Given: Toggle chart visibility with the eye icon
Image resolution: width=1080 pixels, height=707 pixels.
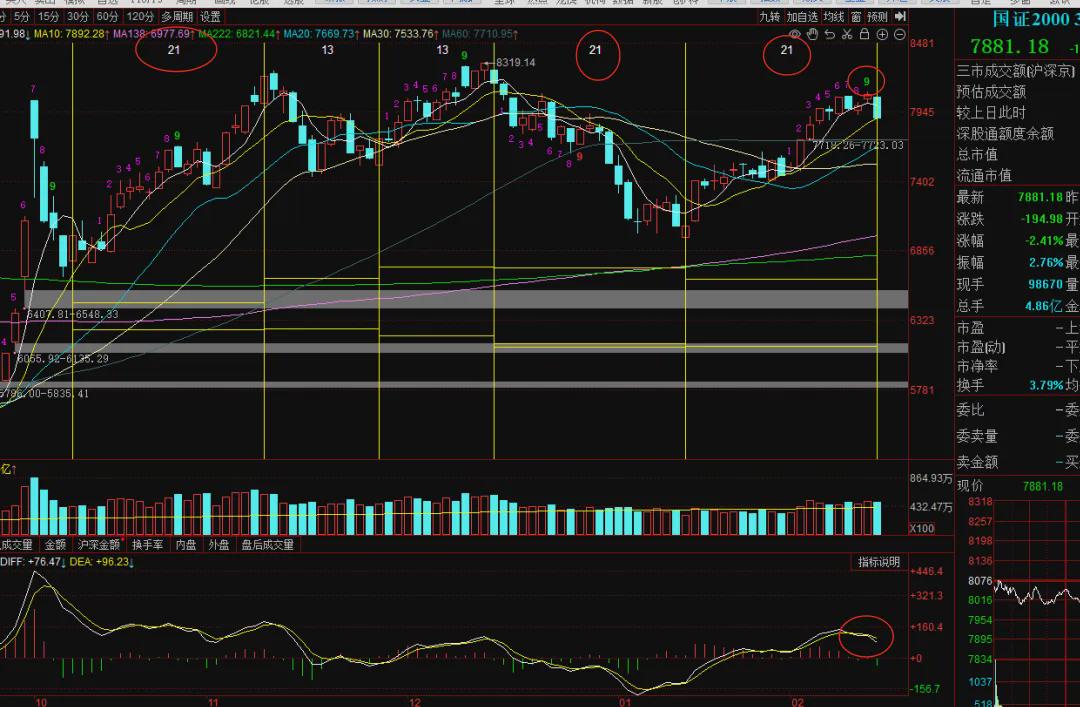Looking at the screenshot, I should pos(795,34).
